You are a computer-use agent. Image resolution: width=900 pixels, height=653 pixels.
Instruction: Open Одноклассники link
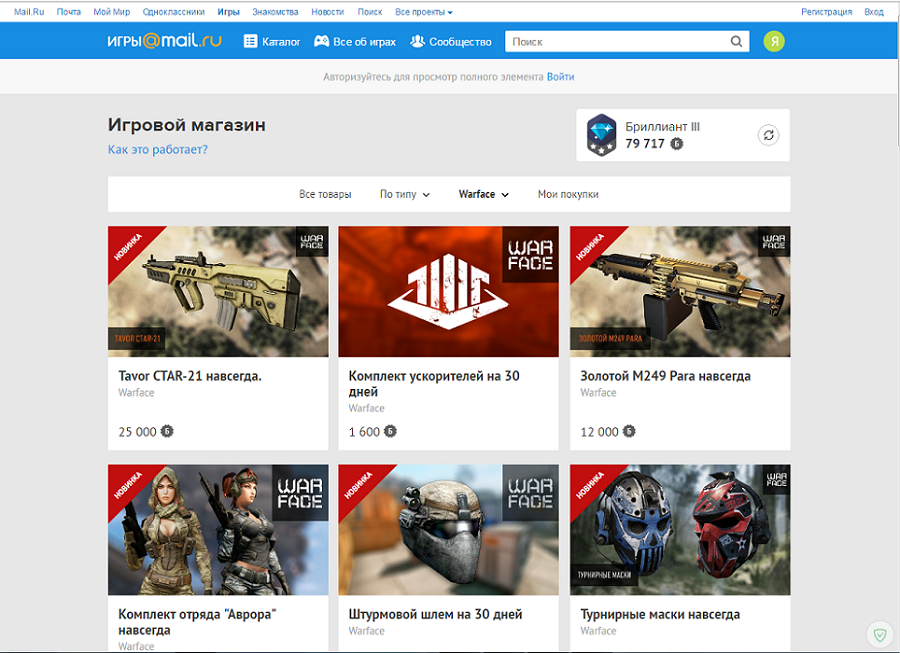[x=173, y=11]
